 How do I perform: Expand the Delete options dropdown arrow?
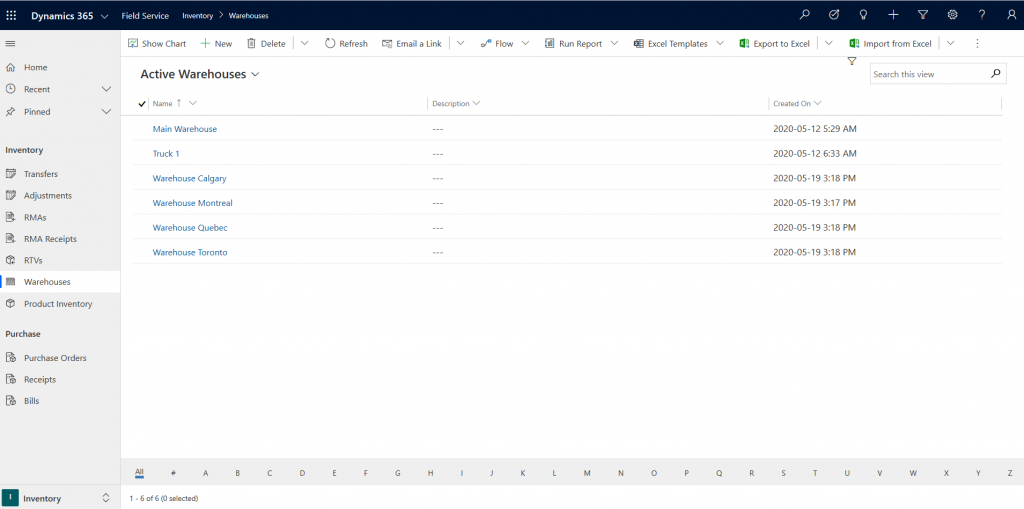304,44
